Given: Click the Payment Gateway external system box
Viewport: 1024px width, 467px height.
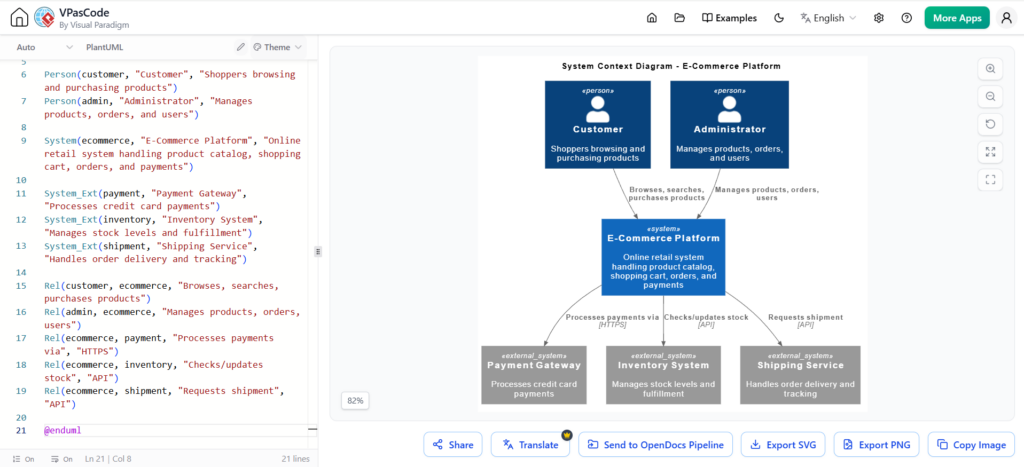Looking at the screenshot, I should [x=534, y=375].
